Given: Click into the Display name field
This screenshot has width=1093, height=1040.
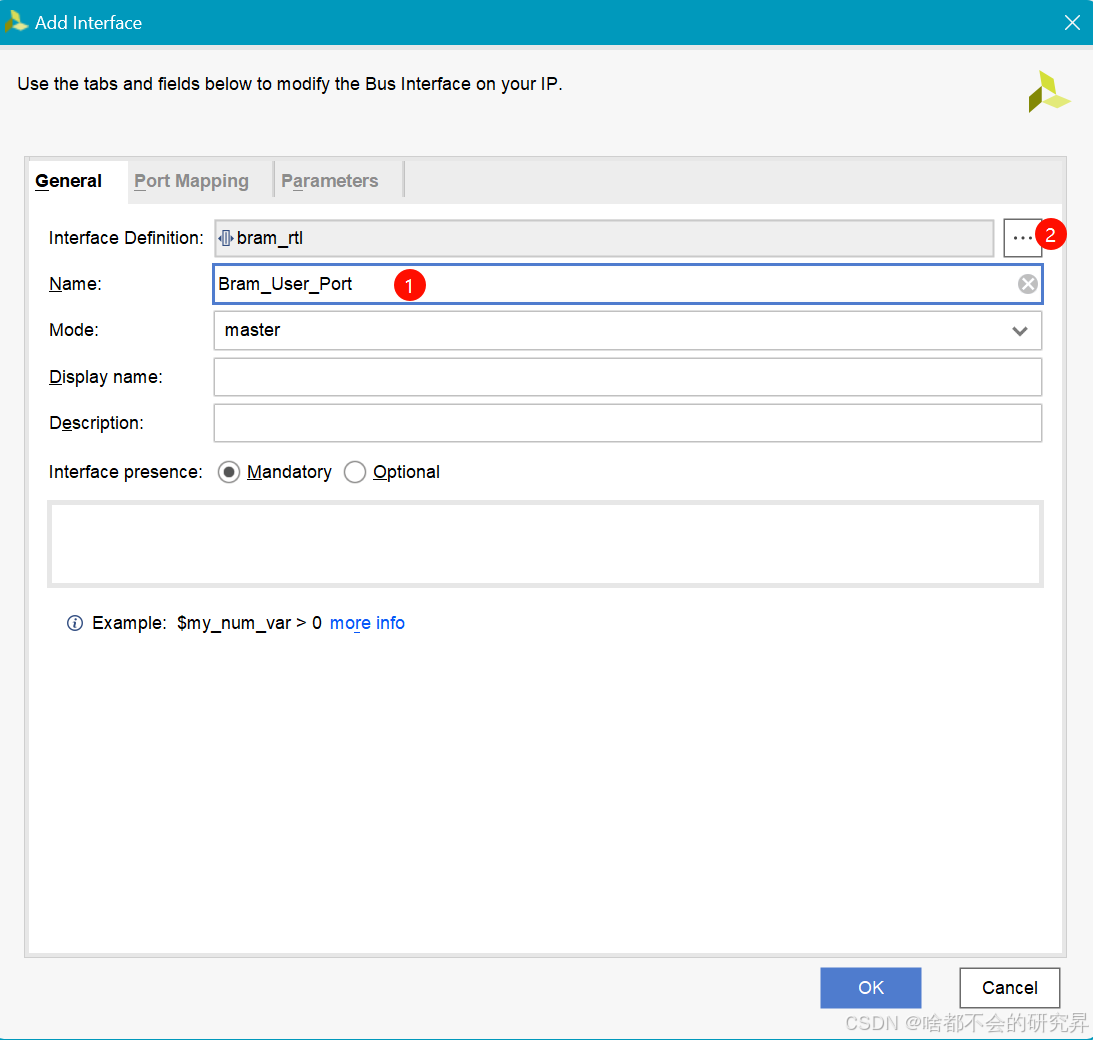Looking at the screenshot, I should pos(627,377).
